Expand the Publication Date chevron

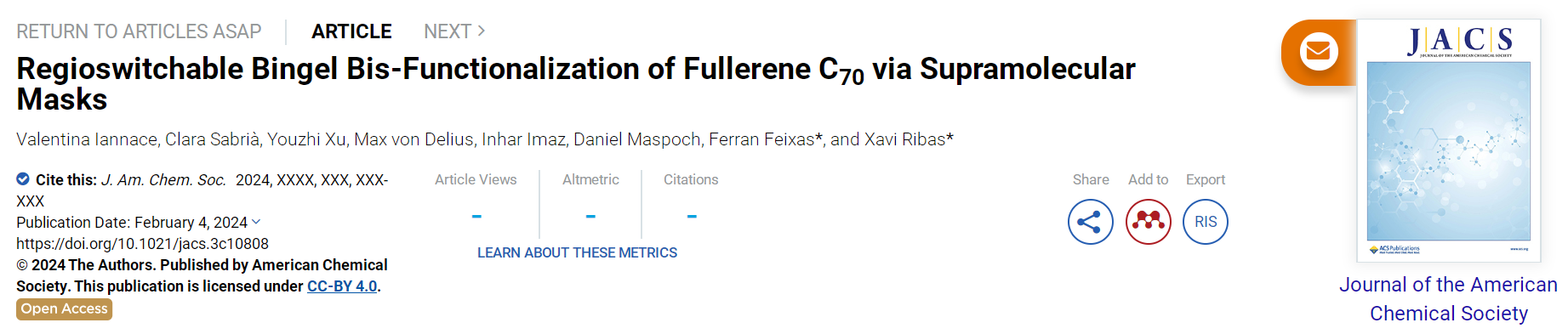[256, 222]
